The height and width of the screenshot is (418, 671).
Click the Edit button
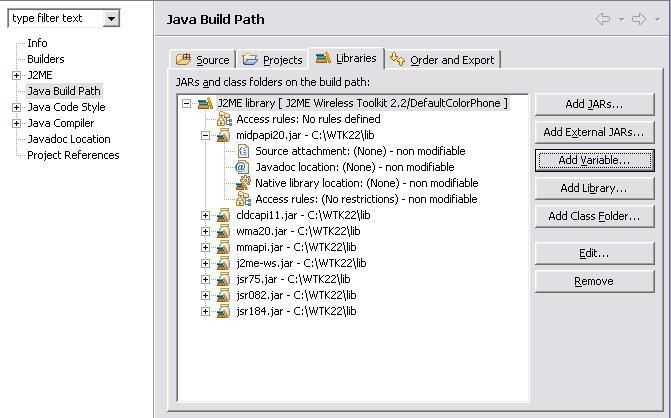pos(594,253)
